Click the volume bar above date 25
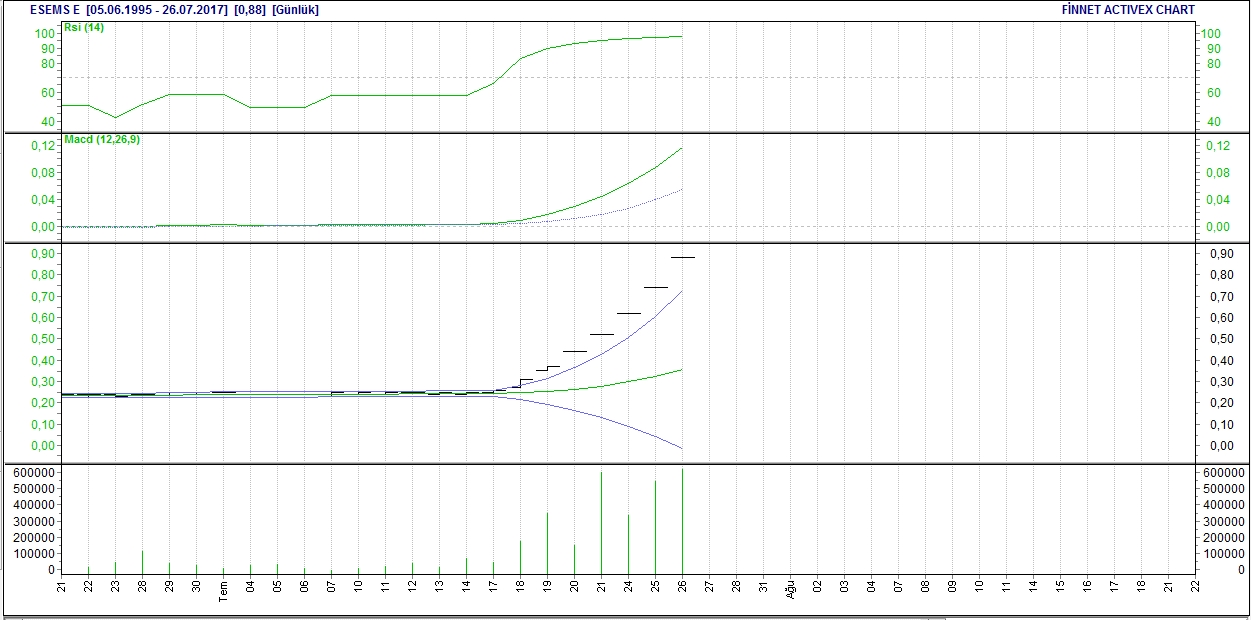The width and height of the screenshot is (1251, 620). click(655, 527)
